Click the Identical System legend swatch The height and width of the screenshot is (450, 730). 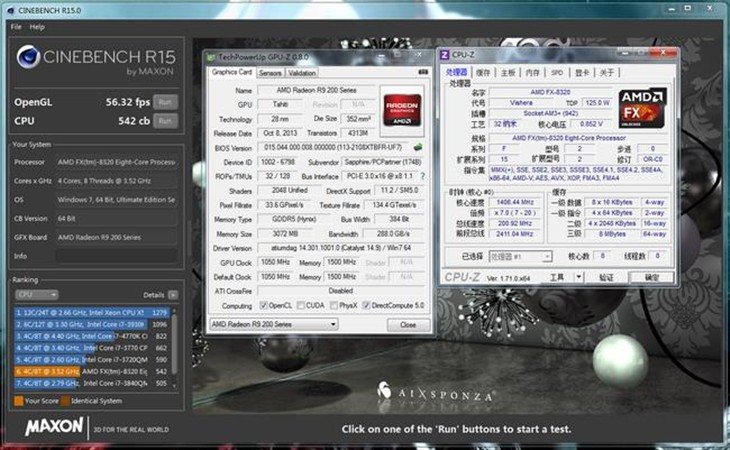coord(66,401)
